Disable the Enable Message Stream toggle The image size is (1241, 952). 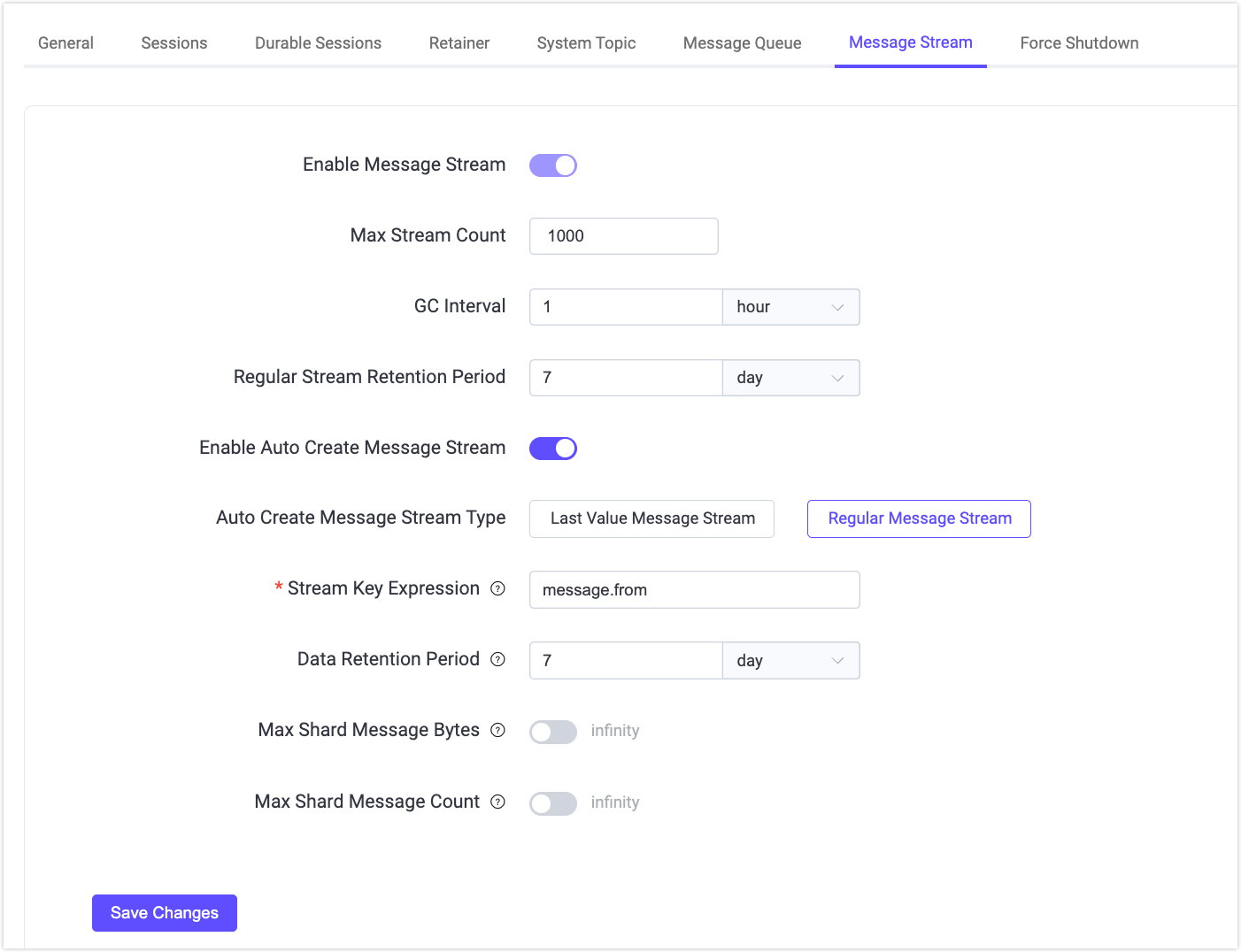pos(552,165)
